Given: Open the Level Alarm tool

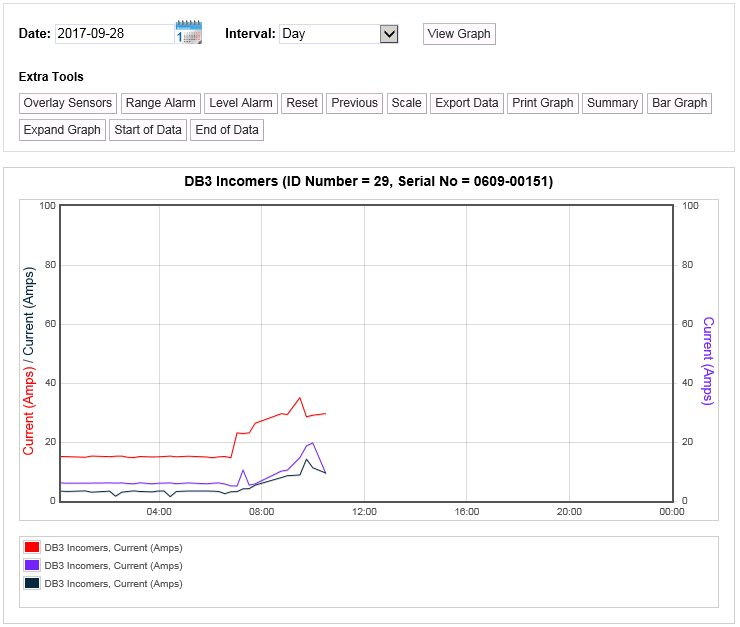Looking at the screenshot, I should pyautogui.click(x=241, y=103).
